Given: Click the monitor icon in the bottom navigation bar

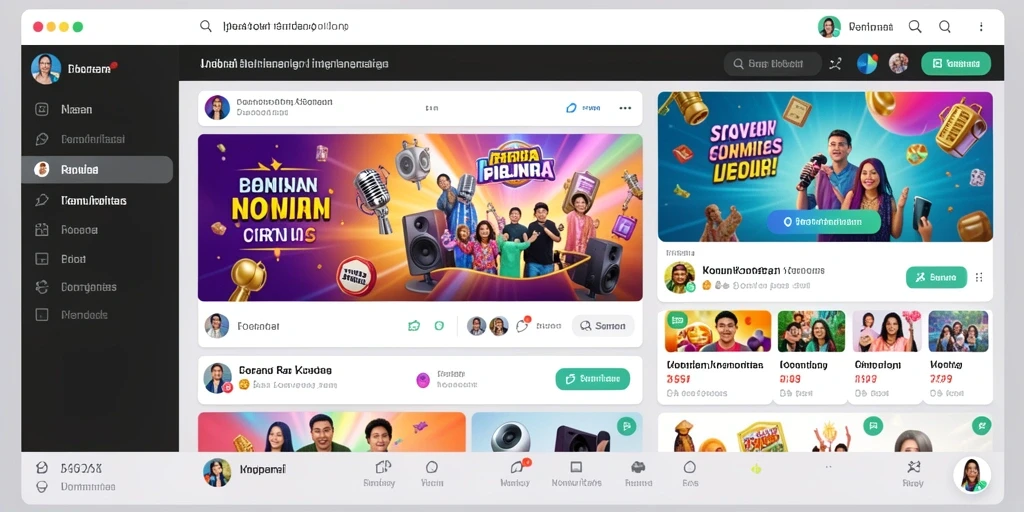Looking at the screenshot, I should coord(576,467).
